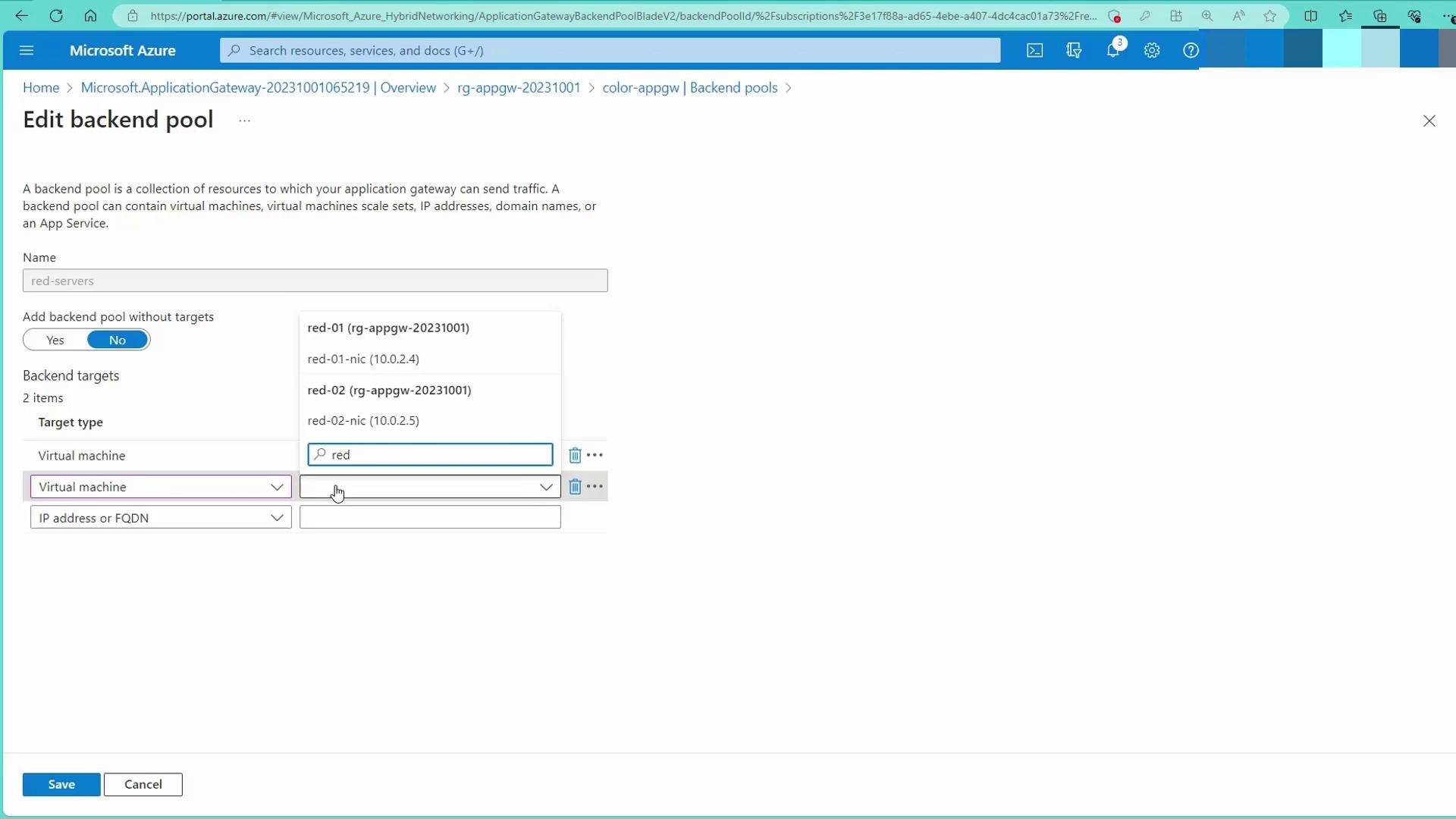Choose red-02-nic (10.0.2.5) from the list
Viewport: 1456px width, 819px height.
(x=363, y=421)
